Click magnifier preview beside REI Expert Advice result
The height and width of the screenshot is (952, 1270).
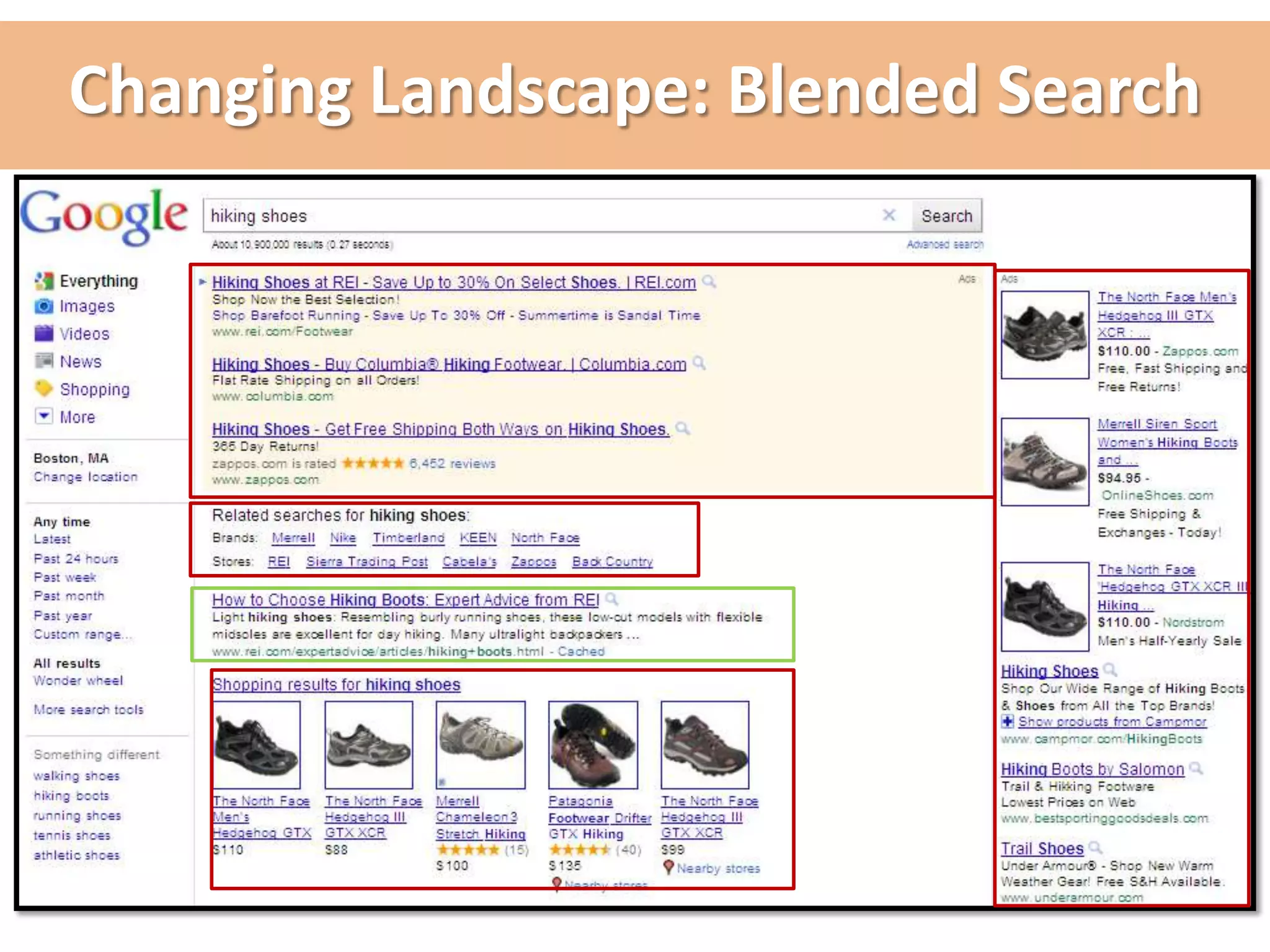pos(611,599)
